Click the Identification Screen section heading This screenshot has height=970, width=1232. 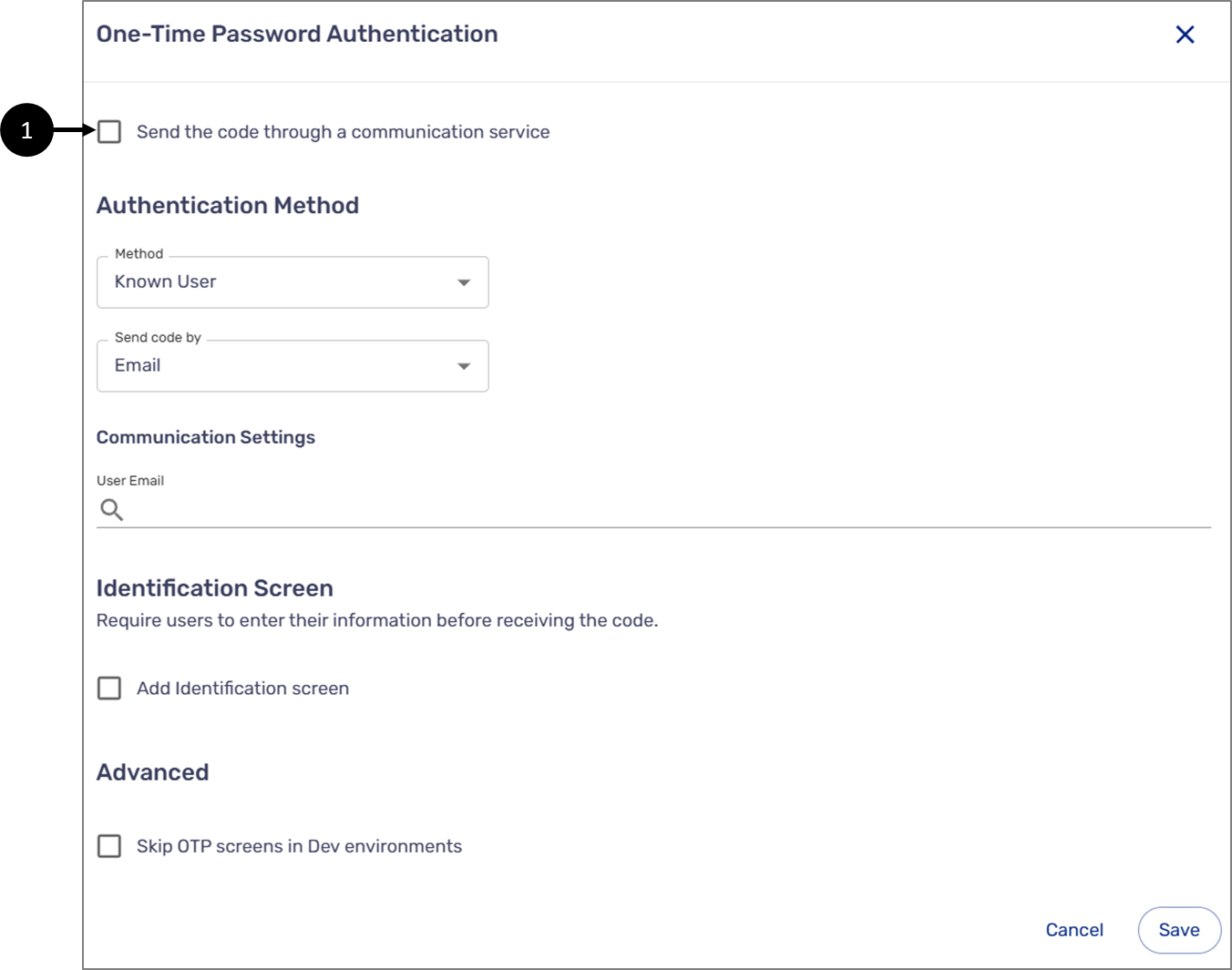tap(215, 588)
